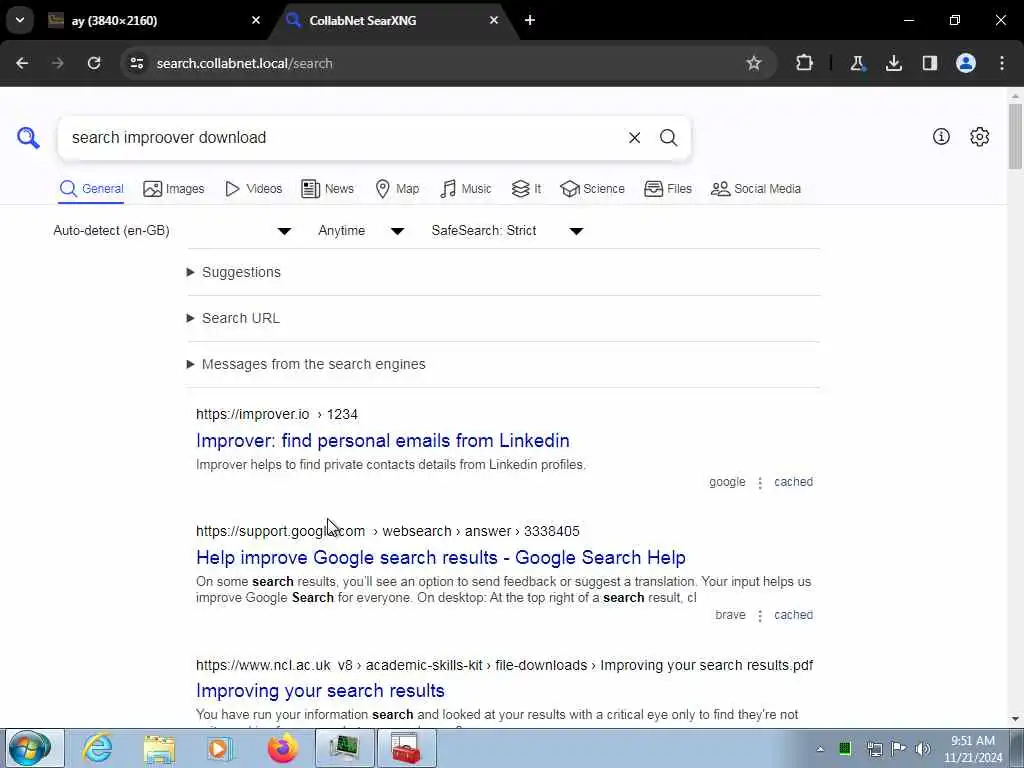The width and height of the screenshot is (1024, 768).
Task: Open SearXNG preferences gear
Action: (979, 136)
